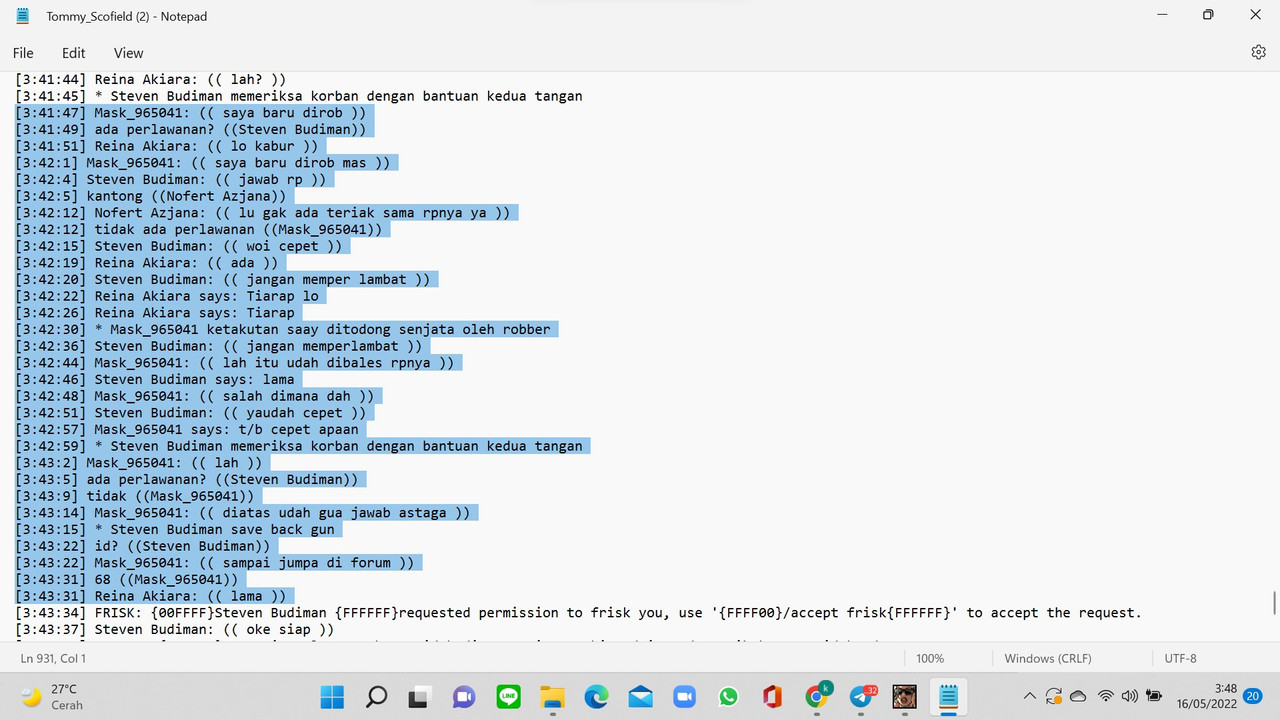Open Task View on taskbar
Image resolution: width=1280 pixels, height=720 pixels.
point(420,696)
